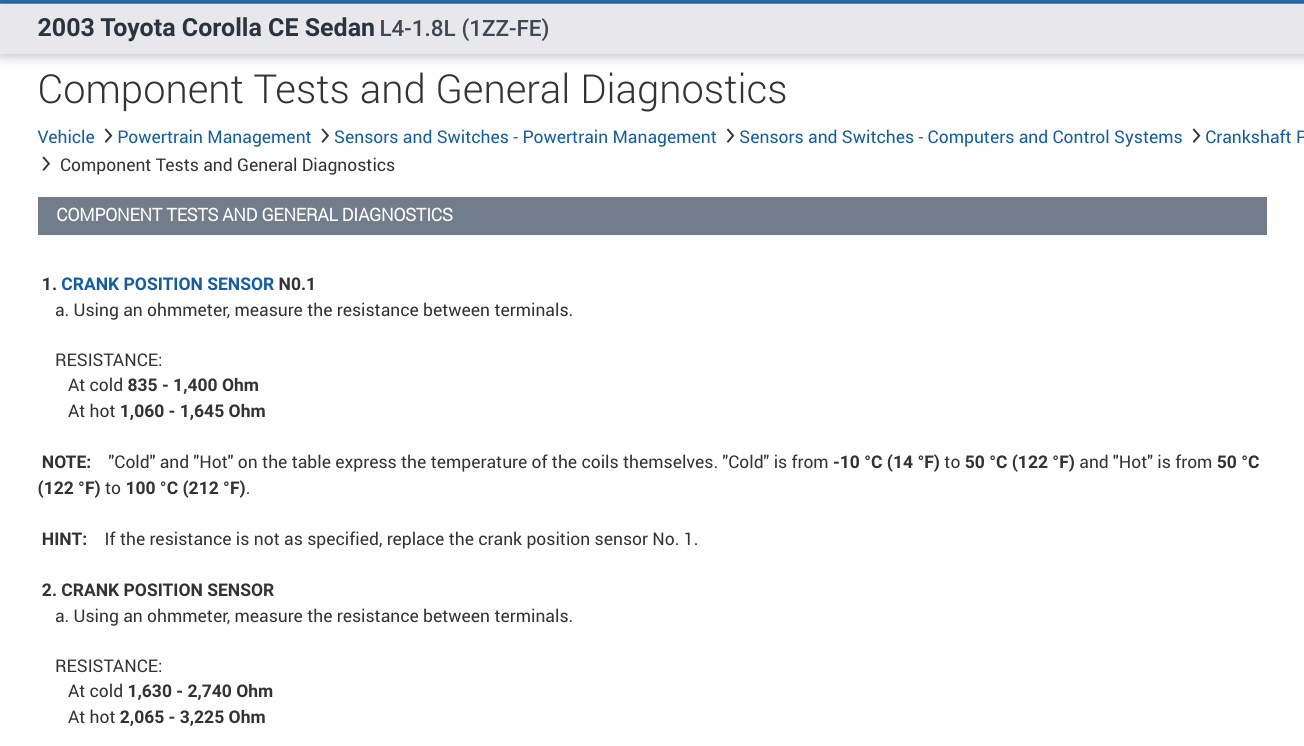Viewport: 1304px width, 746px height.
Task: Click the hot resistance value 2,065 - 3,225 Ohm
Action: click(x=193, y=717)
